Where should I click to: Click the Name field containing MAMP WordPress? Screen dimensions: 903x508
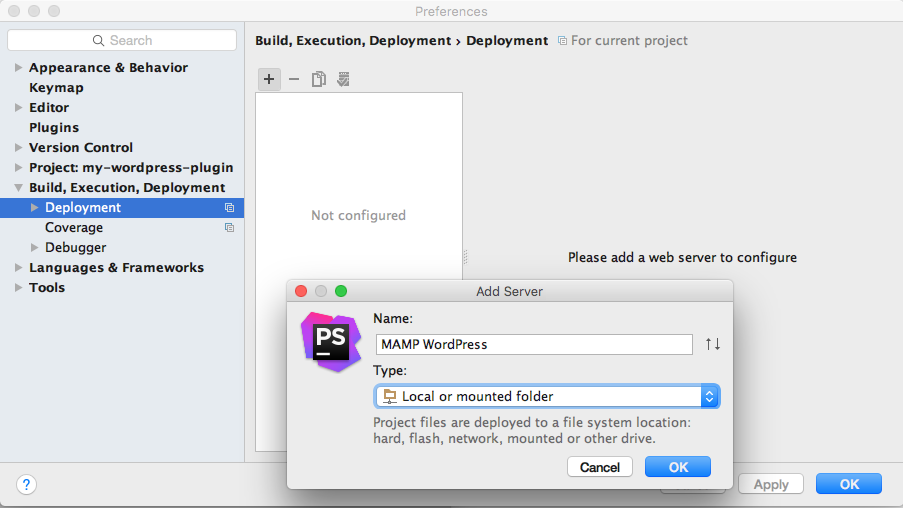tap(534, 344)
